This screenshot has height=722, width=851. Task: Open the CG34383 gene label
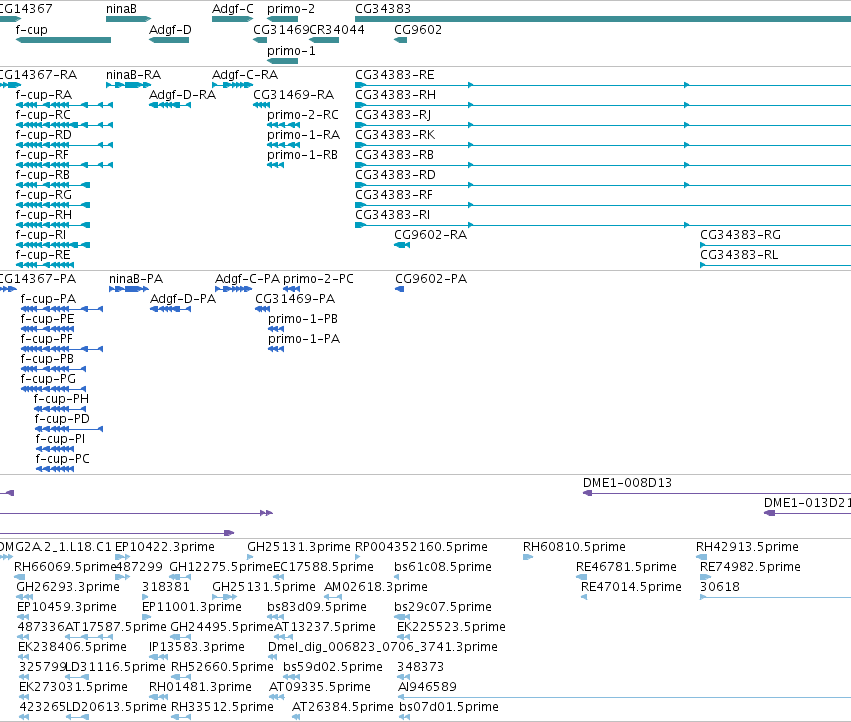click(383, 9)
